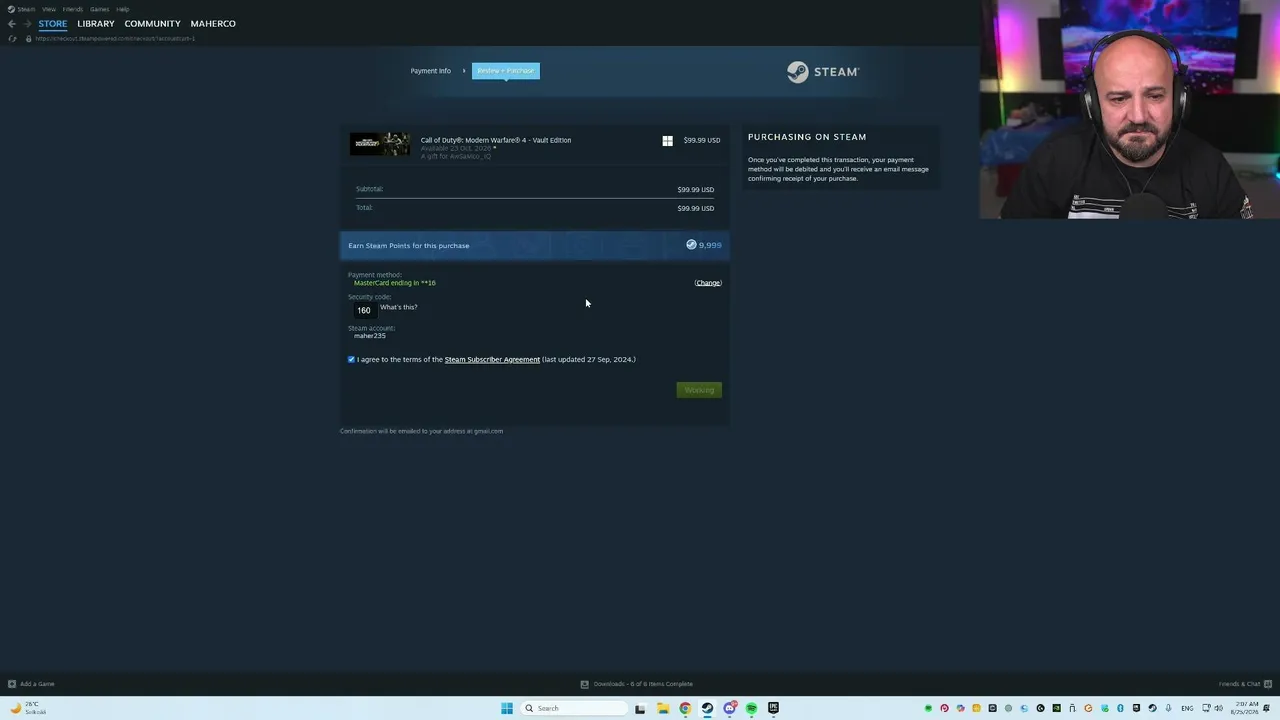Open the Help menu
This screenshot has height=720, width=1280.
(x=123, y=9)
